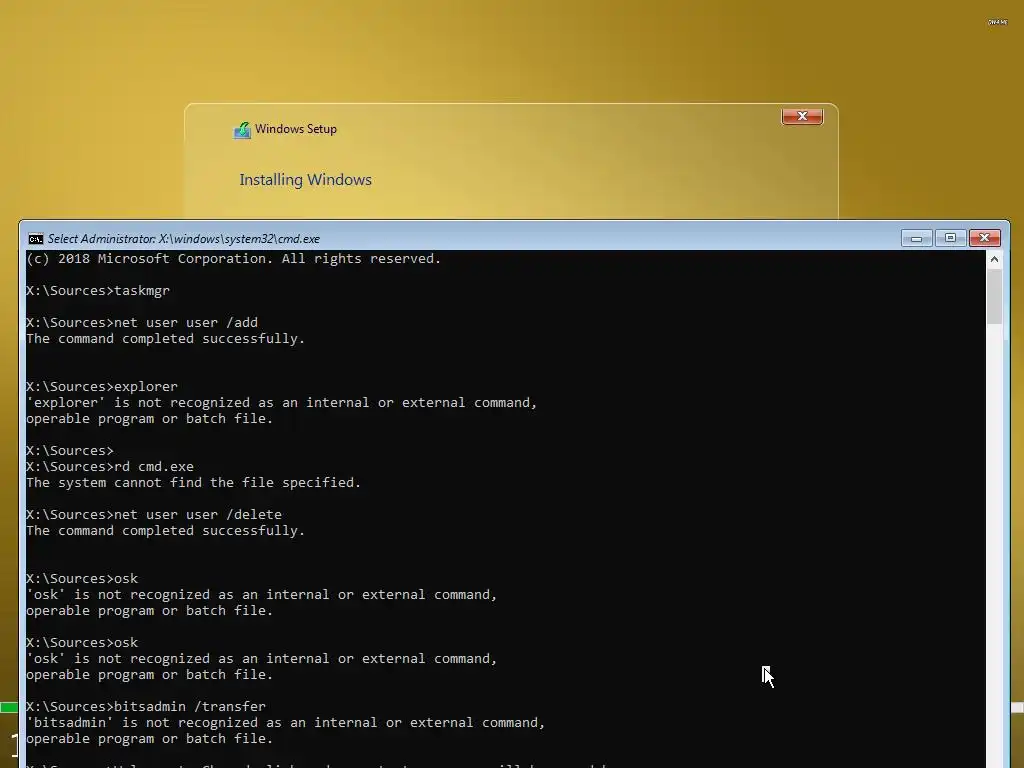Click the line 'X:\Sources>explorer'

click(x=102, y=387)
